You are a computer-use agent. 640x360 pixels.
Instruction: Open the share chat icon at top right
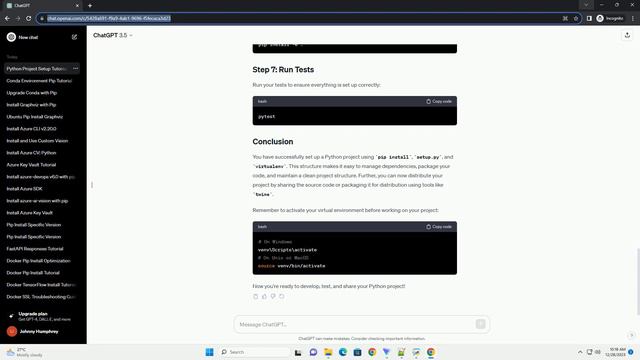coord(627,36)
